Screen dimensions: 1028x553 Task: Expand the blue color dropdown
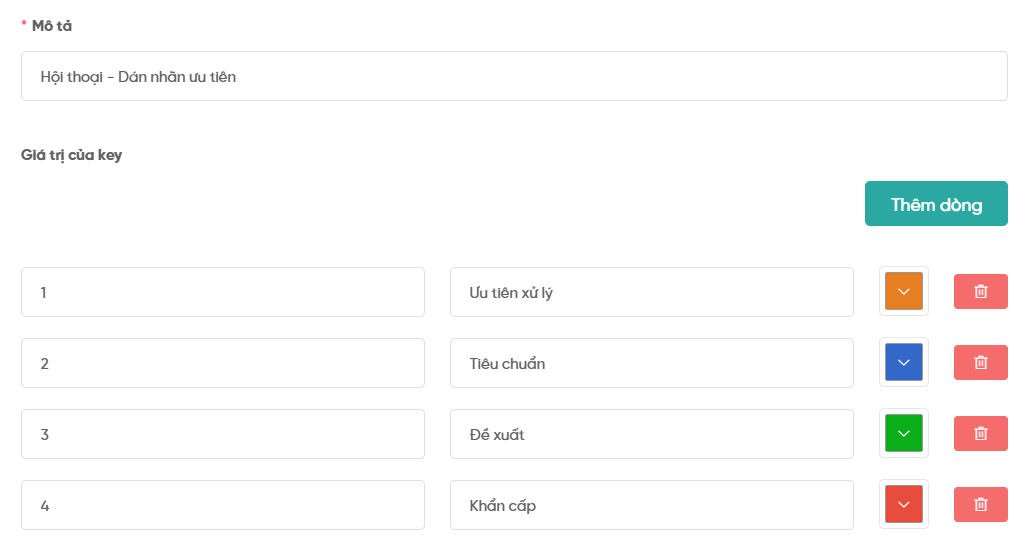tap(903, 362)
